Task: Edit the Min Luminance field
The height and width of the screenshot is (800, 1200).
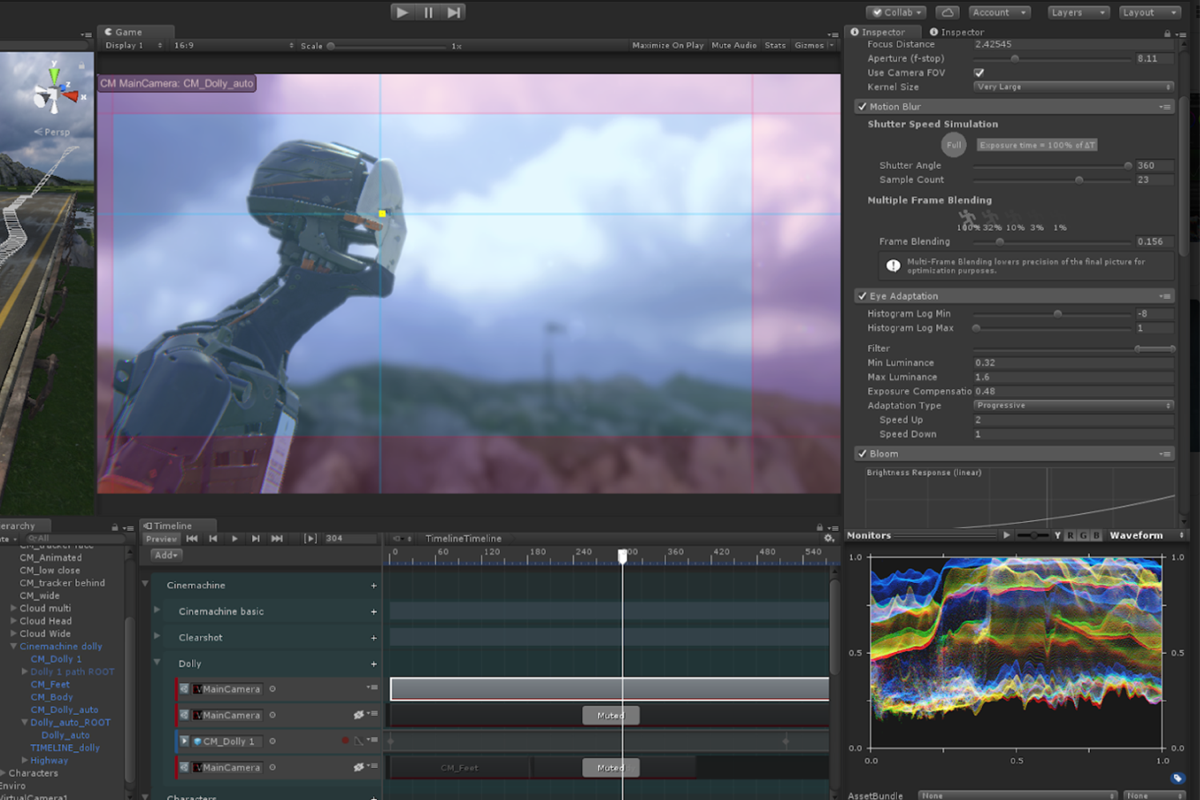Action: click(x=1074, y=363)
